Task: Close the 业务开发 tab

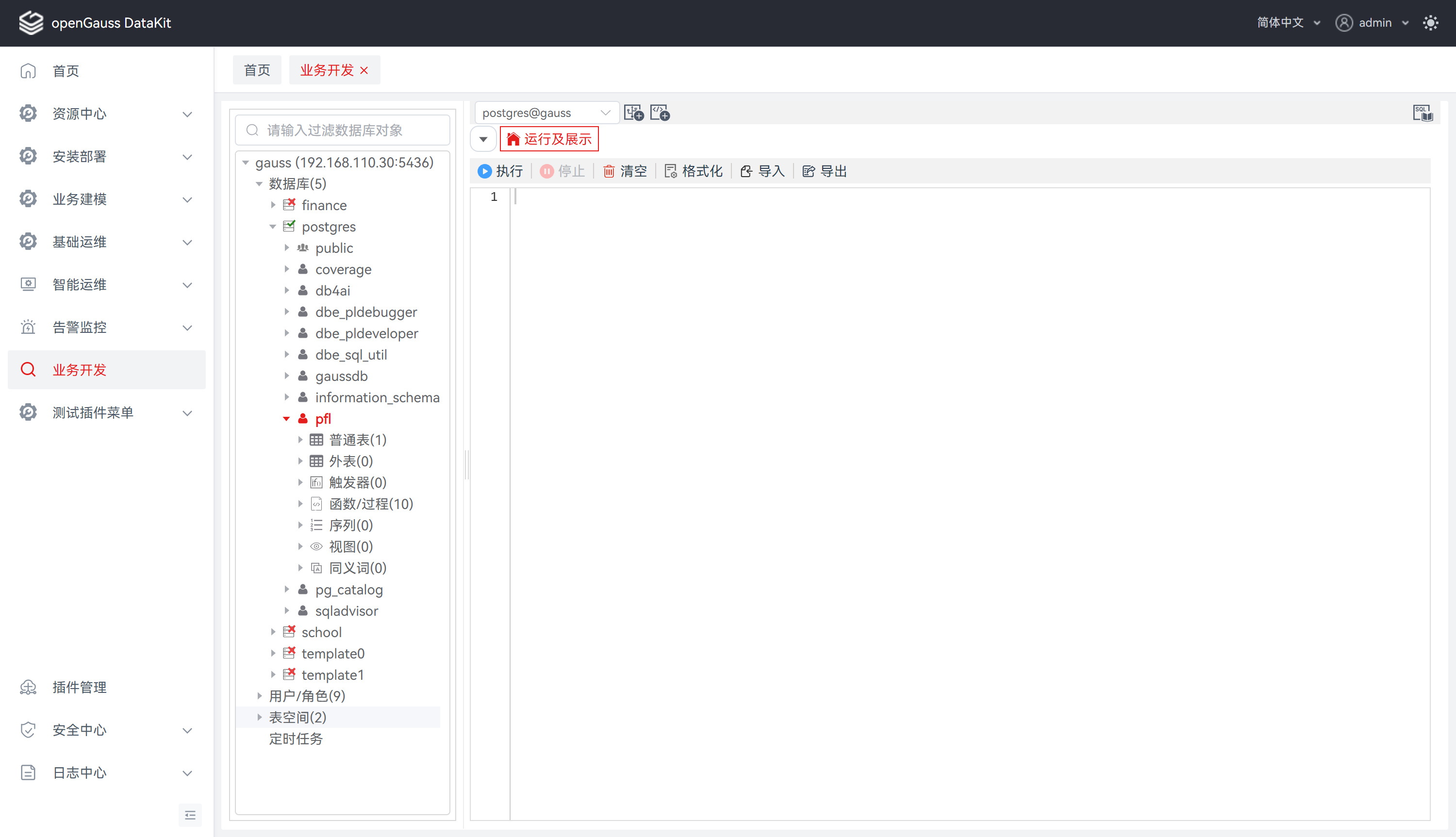Action: click(x=364, y=70)
